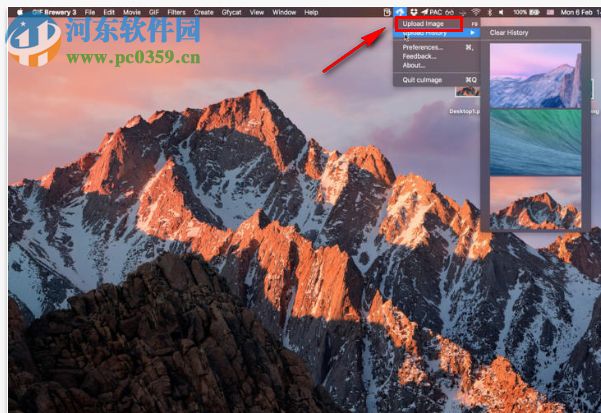The width and height of the screenshot is (601, 413).
Task: Click the cuImage cloud upload menu bar icon
Action: pos(400,12)
